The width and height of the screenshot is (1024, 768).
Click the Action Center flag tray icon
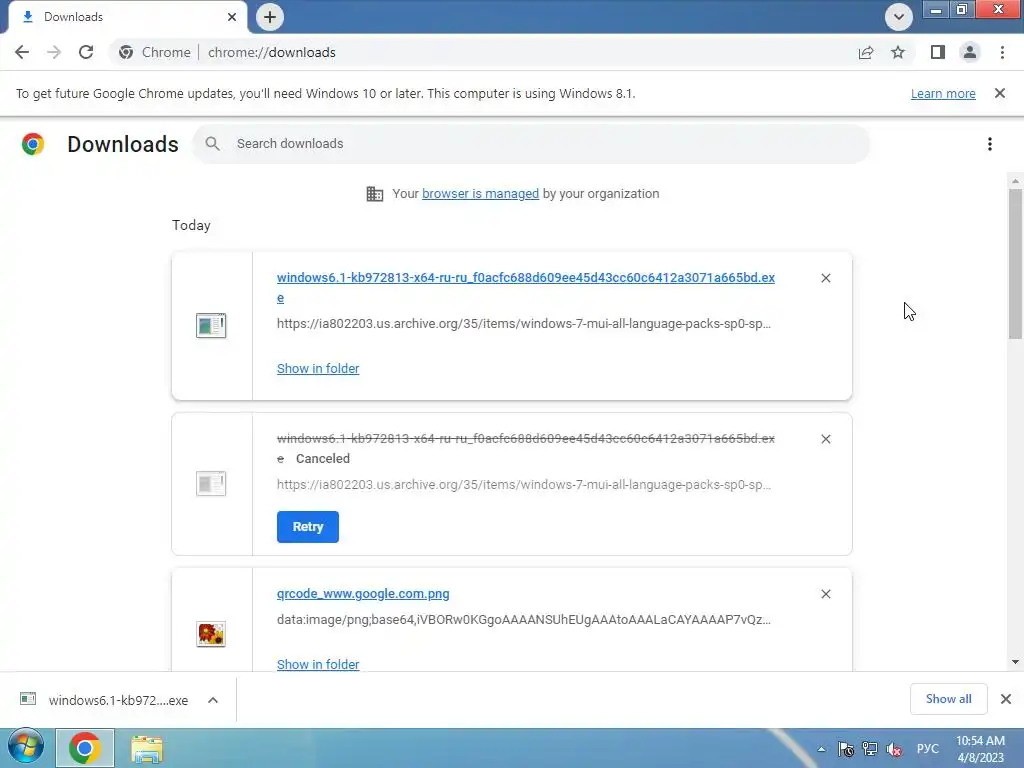[x=846, y=749]
